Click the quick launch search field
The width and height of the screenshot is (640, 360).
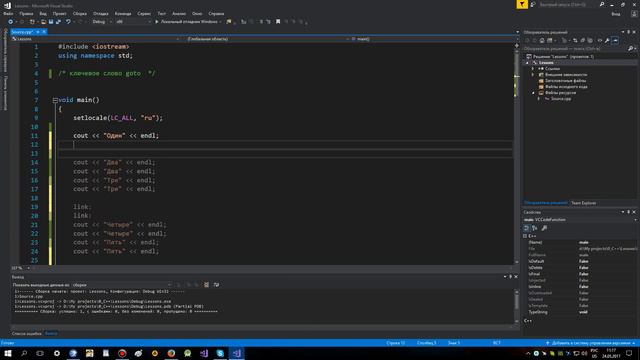(x=567, y=4)
